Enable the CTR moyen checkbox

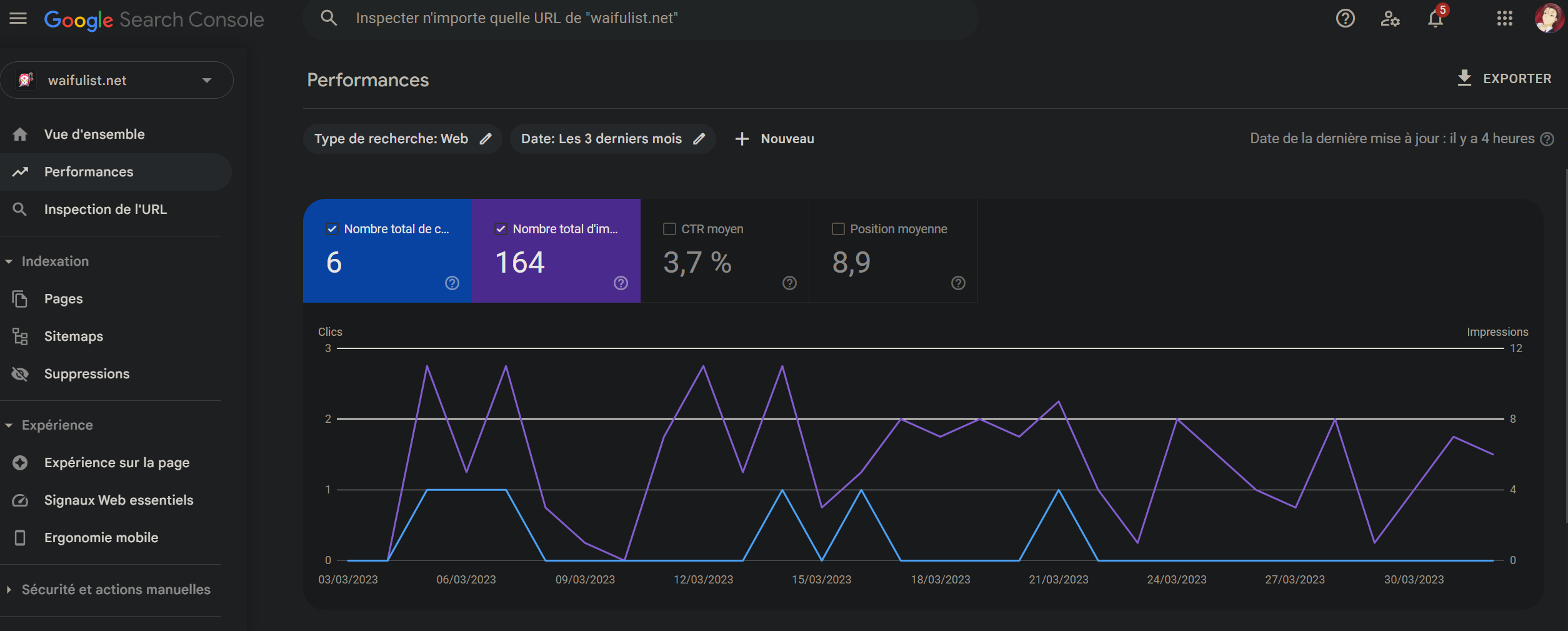(x=669, y=229)
